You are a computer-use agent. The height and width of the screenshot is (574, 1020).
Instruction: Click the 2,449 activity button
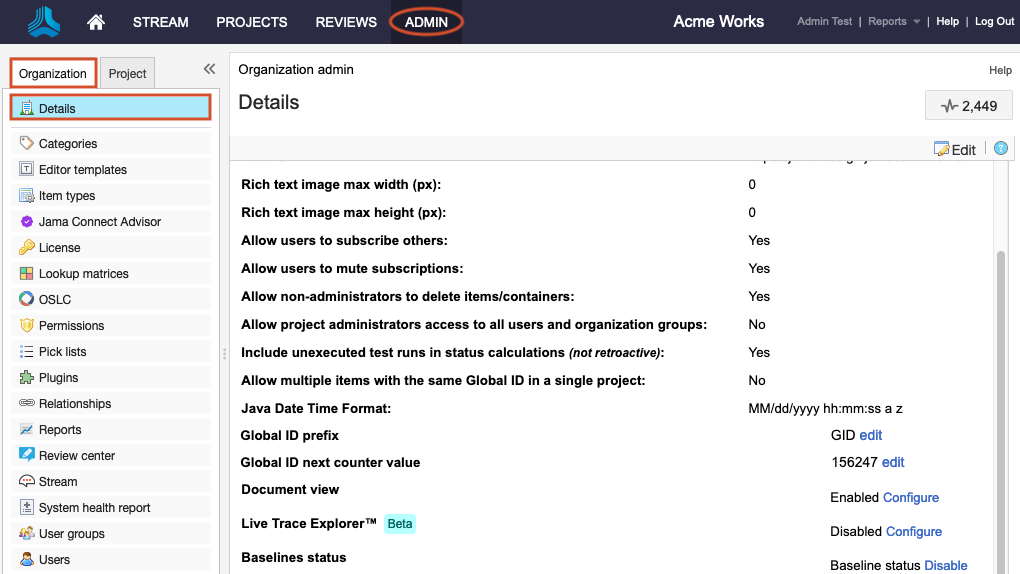tap(969, 105)
